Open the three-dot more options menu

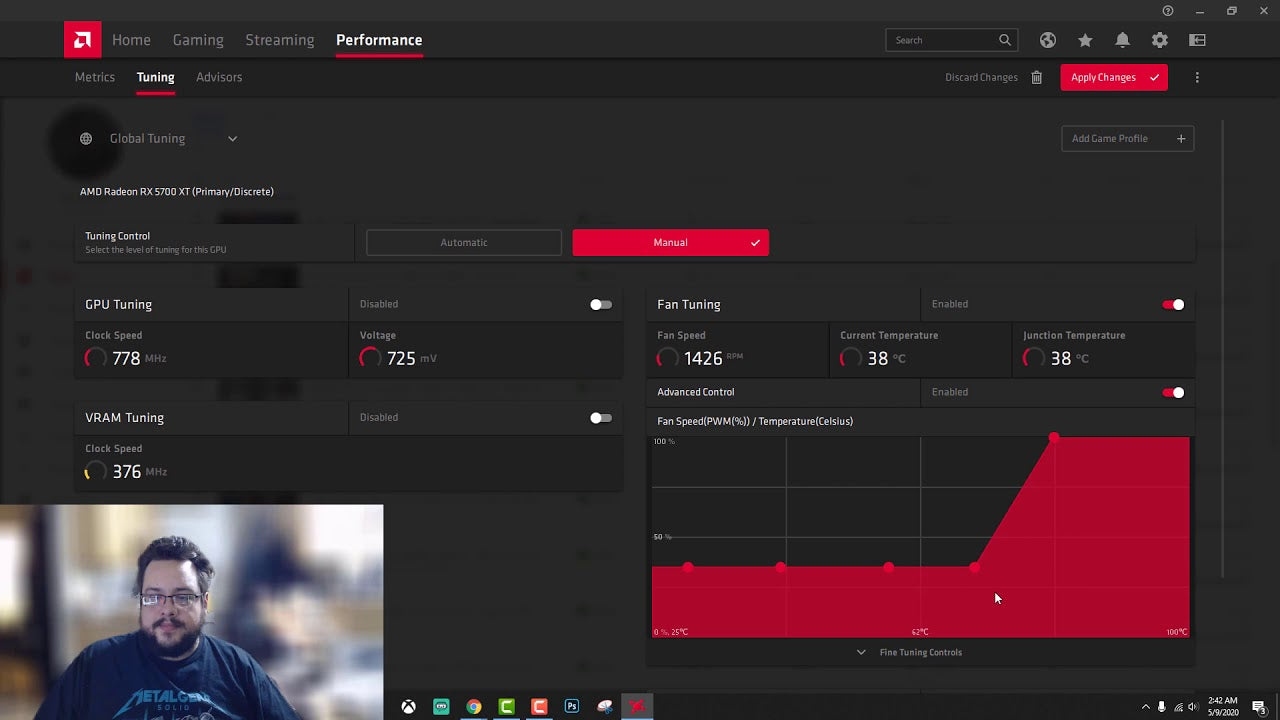(1196, 77)
